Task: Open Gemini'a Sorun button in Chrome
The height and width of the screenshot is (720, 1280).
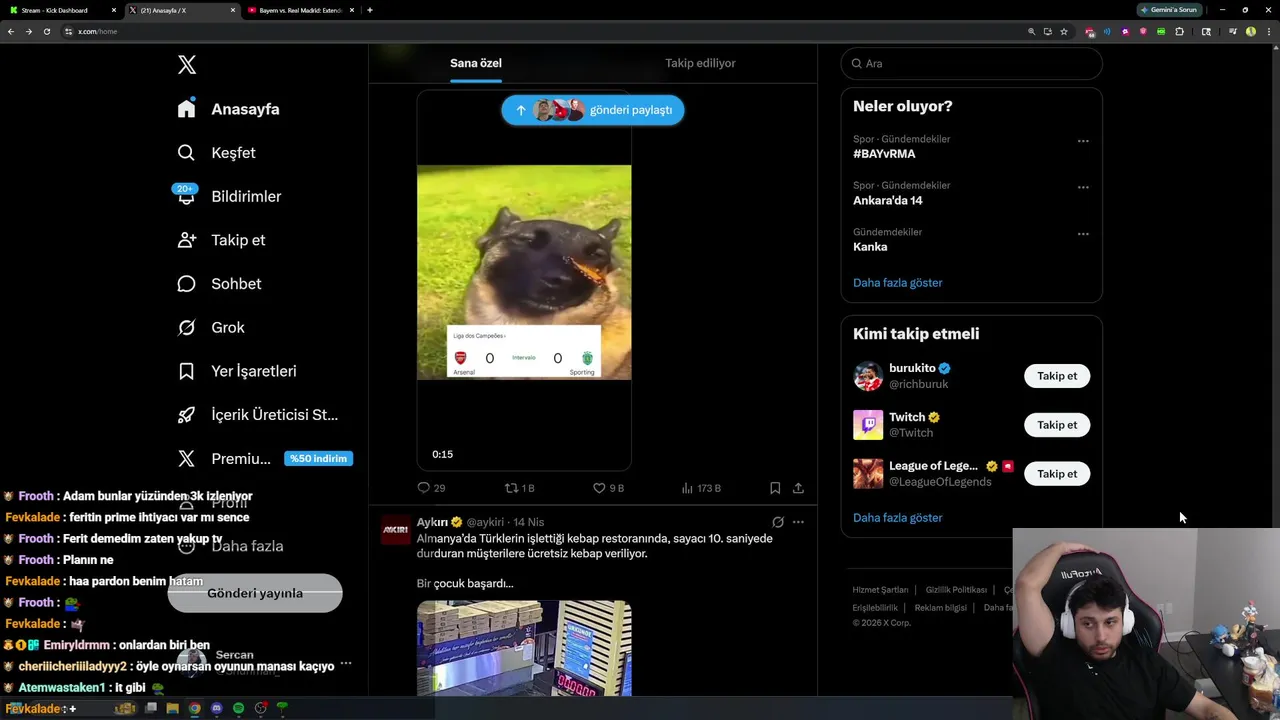Action: (1170, 10)
